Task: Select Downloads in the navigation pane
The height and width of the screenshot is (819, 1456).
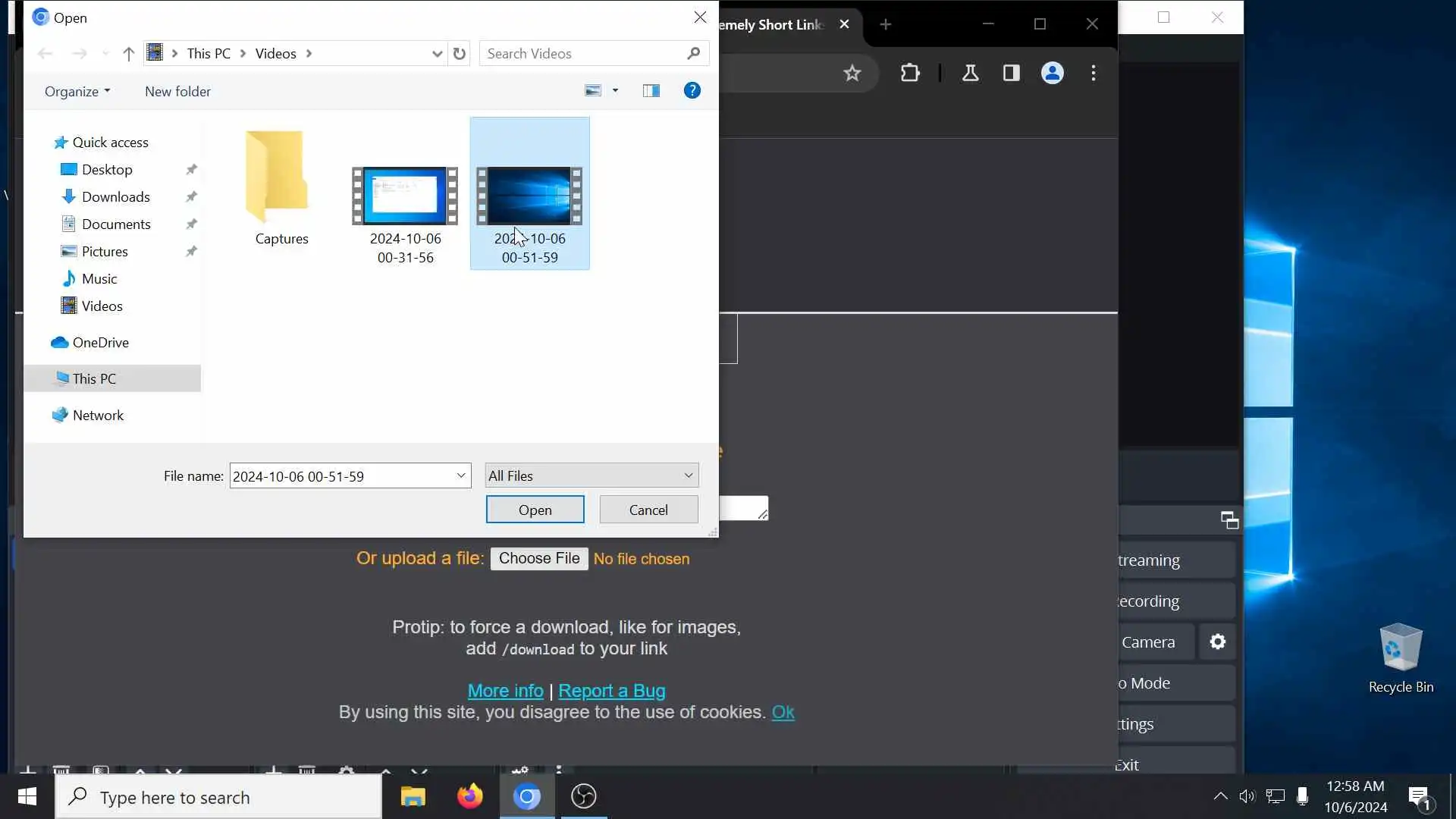Action: pyautogui.click(x=115, y=197)
